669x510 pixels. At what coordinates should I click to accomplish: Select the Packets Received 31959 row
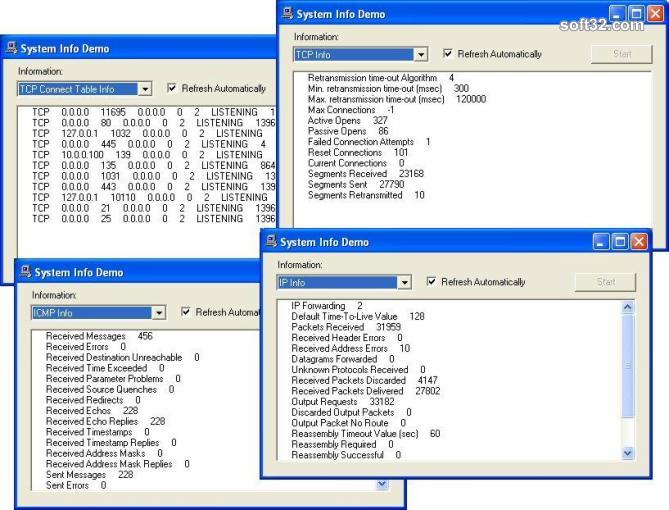346,327
